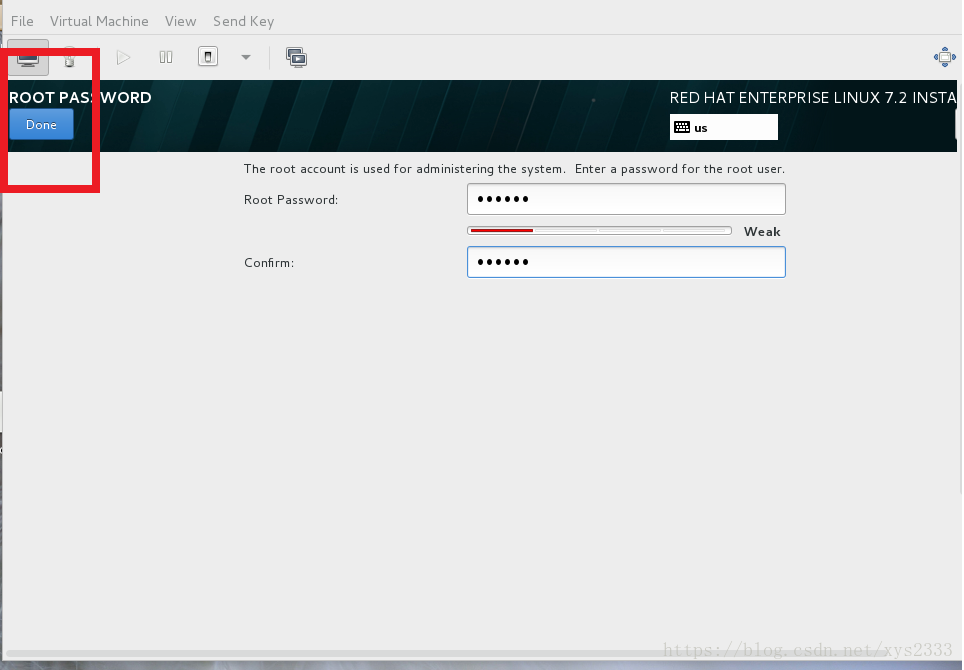
Task: Click the Done button
Action: point(41,125)
